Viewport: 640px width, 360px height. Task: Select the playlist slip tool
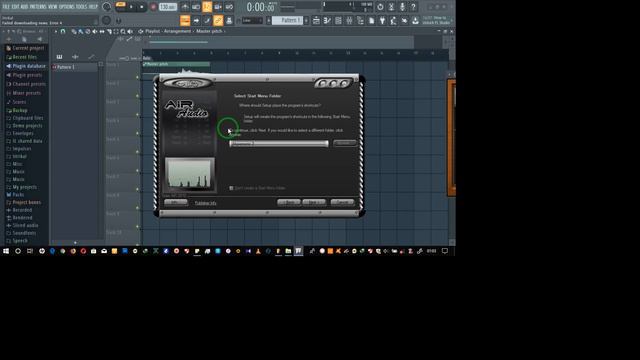click(x=102, y=31)
